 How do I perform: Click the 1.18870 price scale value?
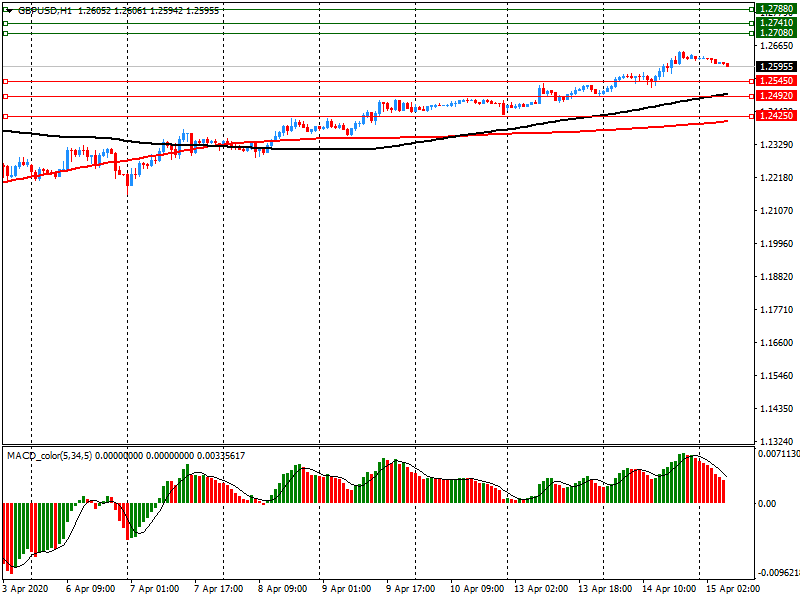pyautogui.click(x=777, y=277)
